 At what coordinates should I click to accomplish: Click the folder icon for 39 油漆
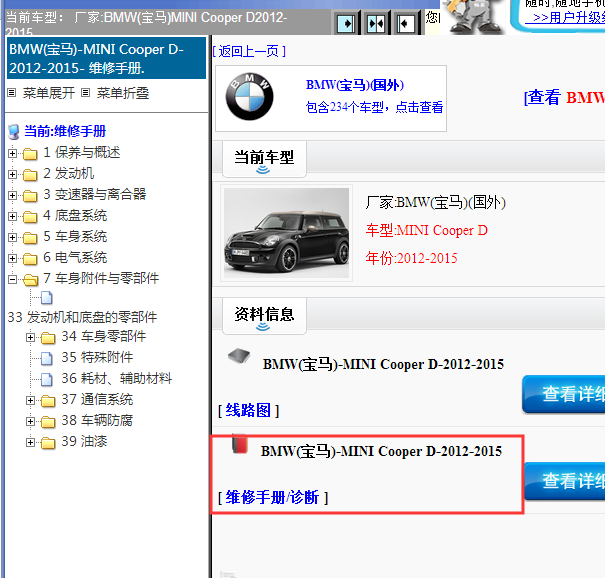coord(48,443)
